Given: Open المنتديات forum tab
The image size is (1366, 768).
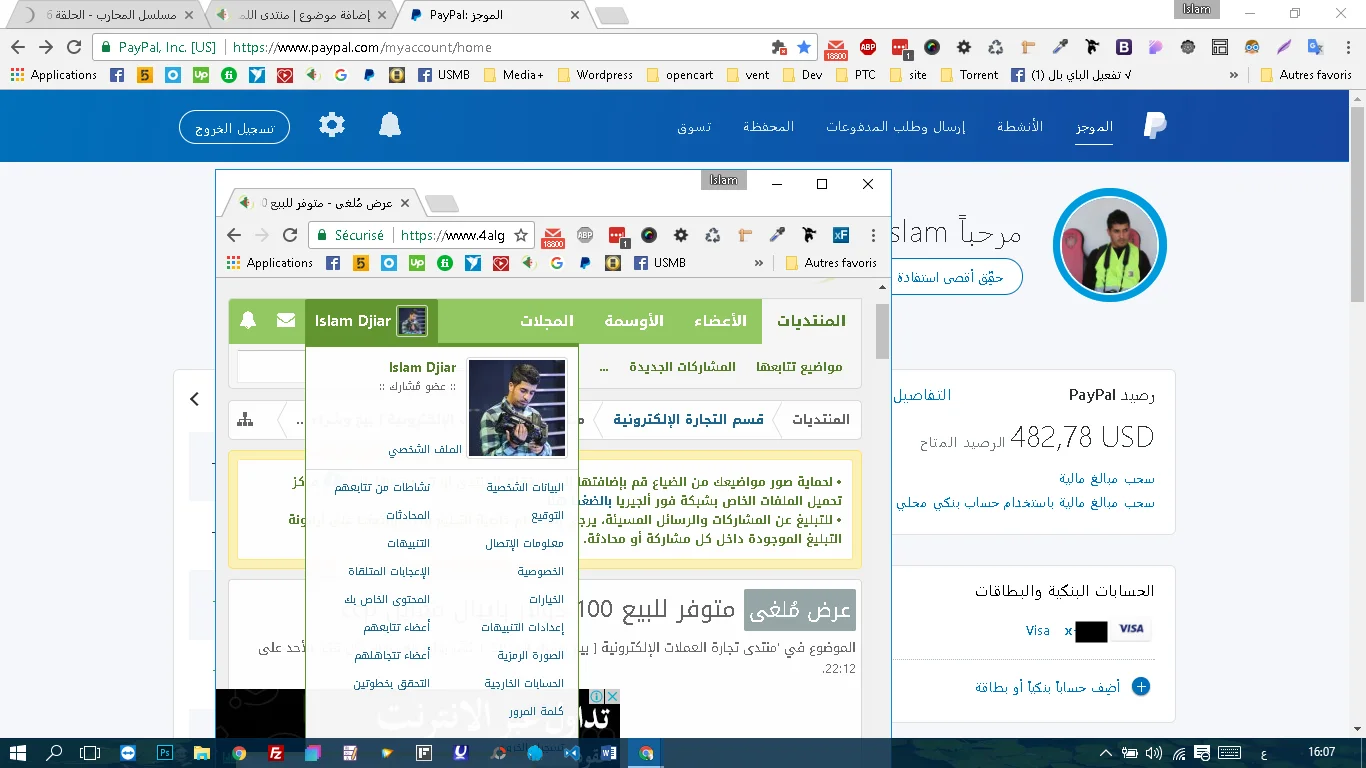Looking at the screenshot, I should coord(811,321).
